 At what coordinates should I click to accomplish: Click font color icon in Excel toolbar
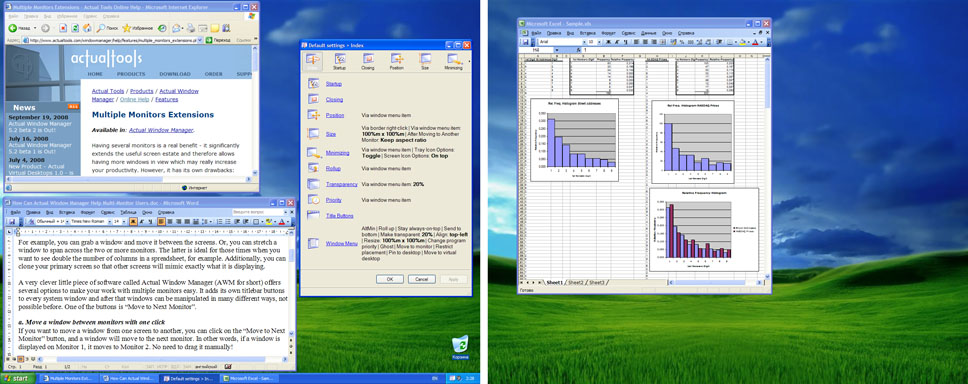755,42
